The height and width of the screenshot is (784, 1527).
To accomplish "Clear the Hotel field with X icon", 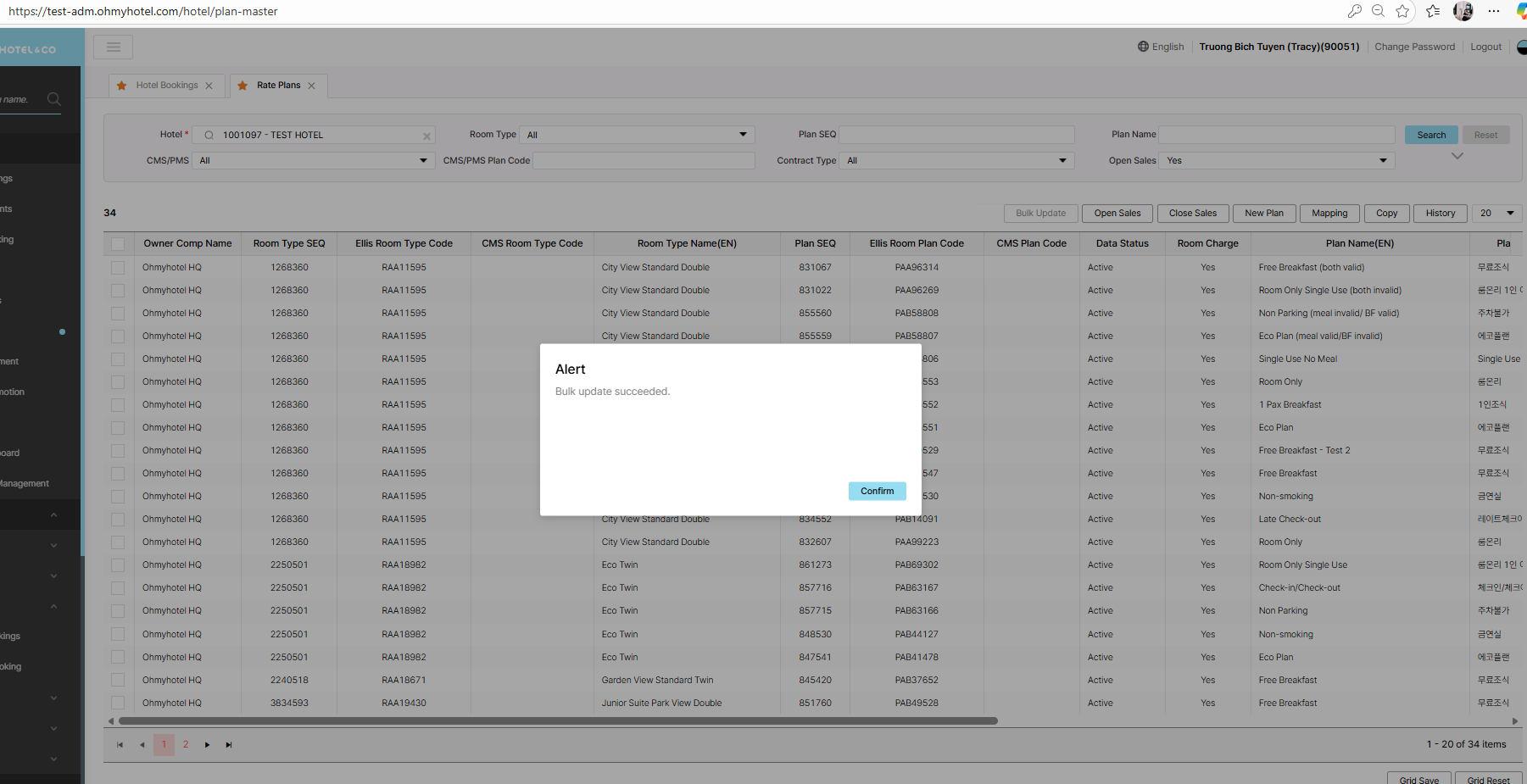I will 426,136.
